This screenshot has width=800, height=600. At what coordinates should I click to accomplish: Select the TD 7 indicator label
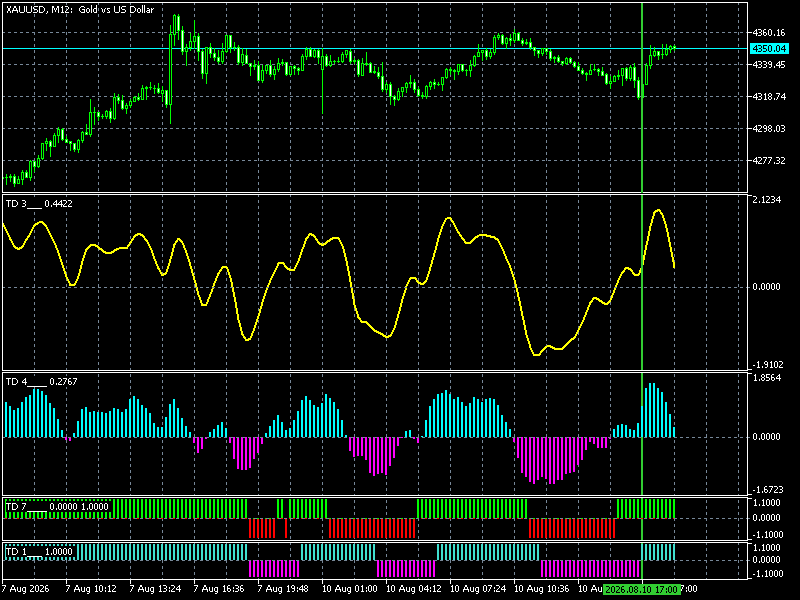57,507
